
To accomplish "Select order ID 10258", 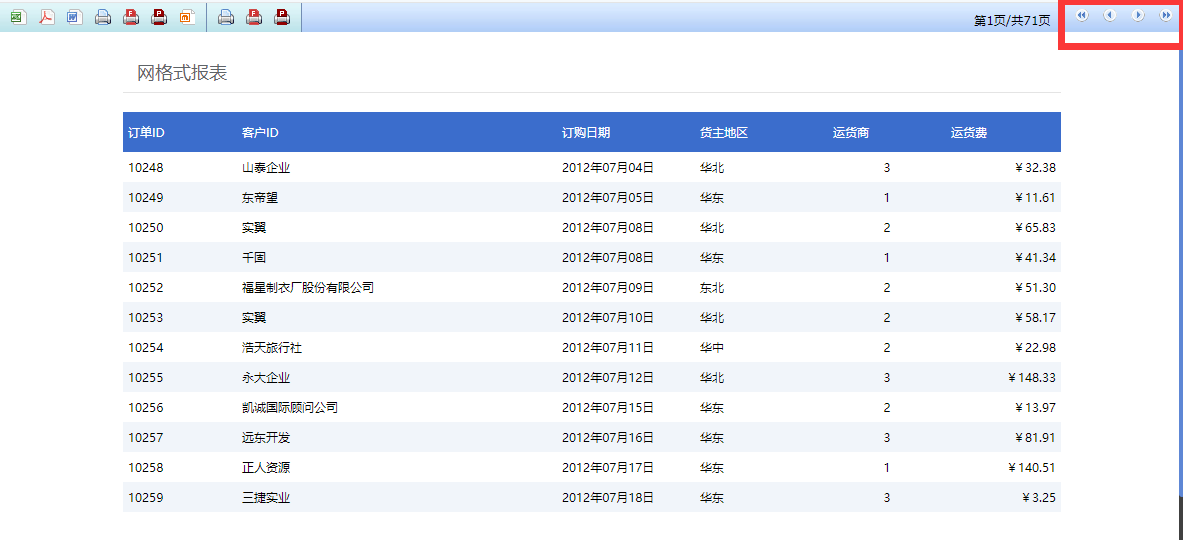I will [x=146, y=468].
